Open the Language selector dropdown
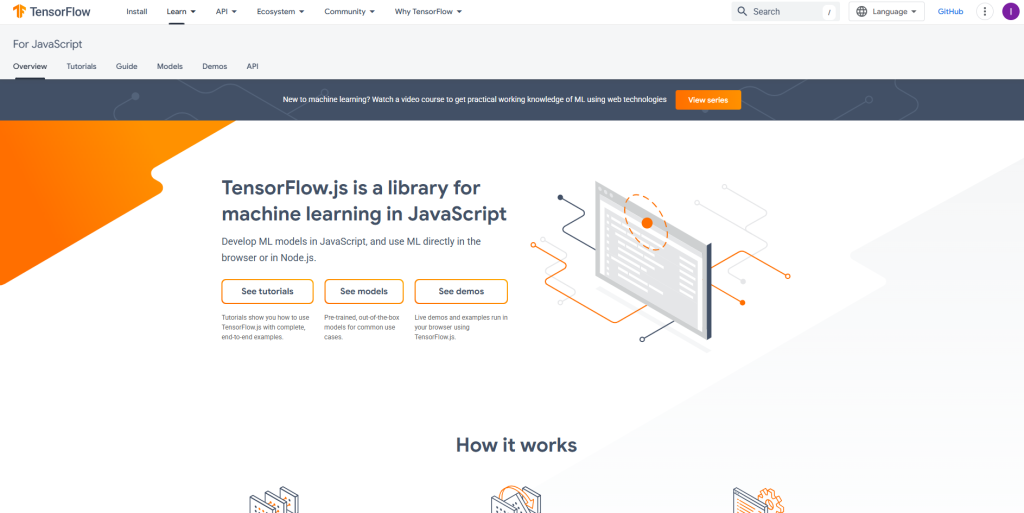The width and height of the screenshot is (1024, 513). (x=886, y=11)
